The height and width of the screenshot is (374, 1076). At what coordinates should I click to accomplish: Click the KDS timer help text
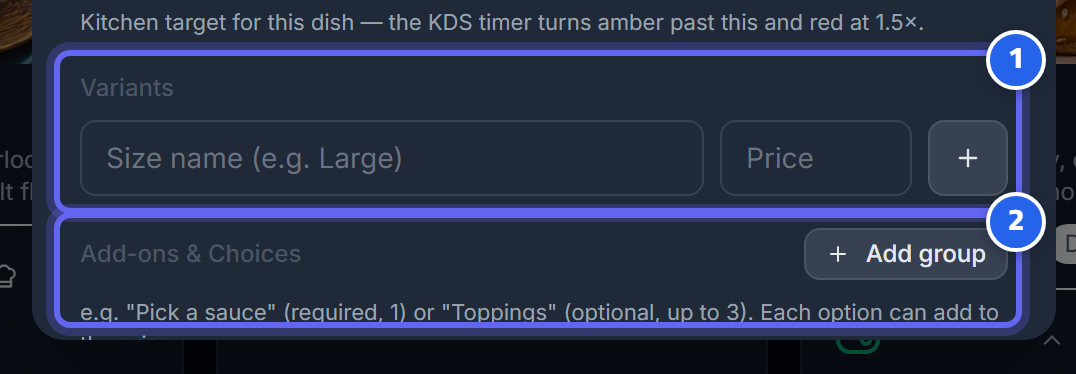coord(502,23)
